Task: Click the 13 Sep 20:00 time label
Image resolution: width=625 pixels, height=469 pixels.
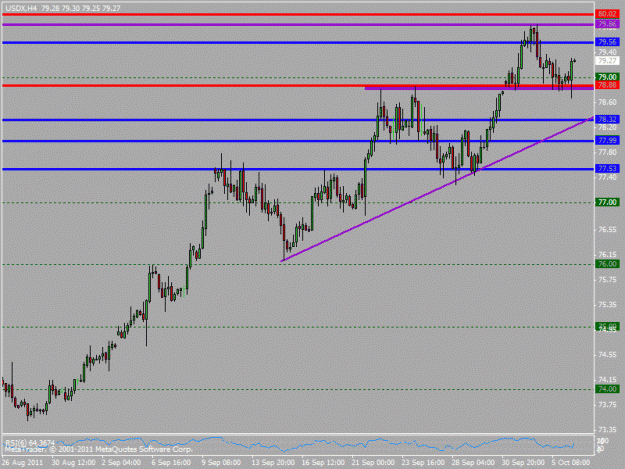Action: [273, 463]
